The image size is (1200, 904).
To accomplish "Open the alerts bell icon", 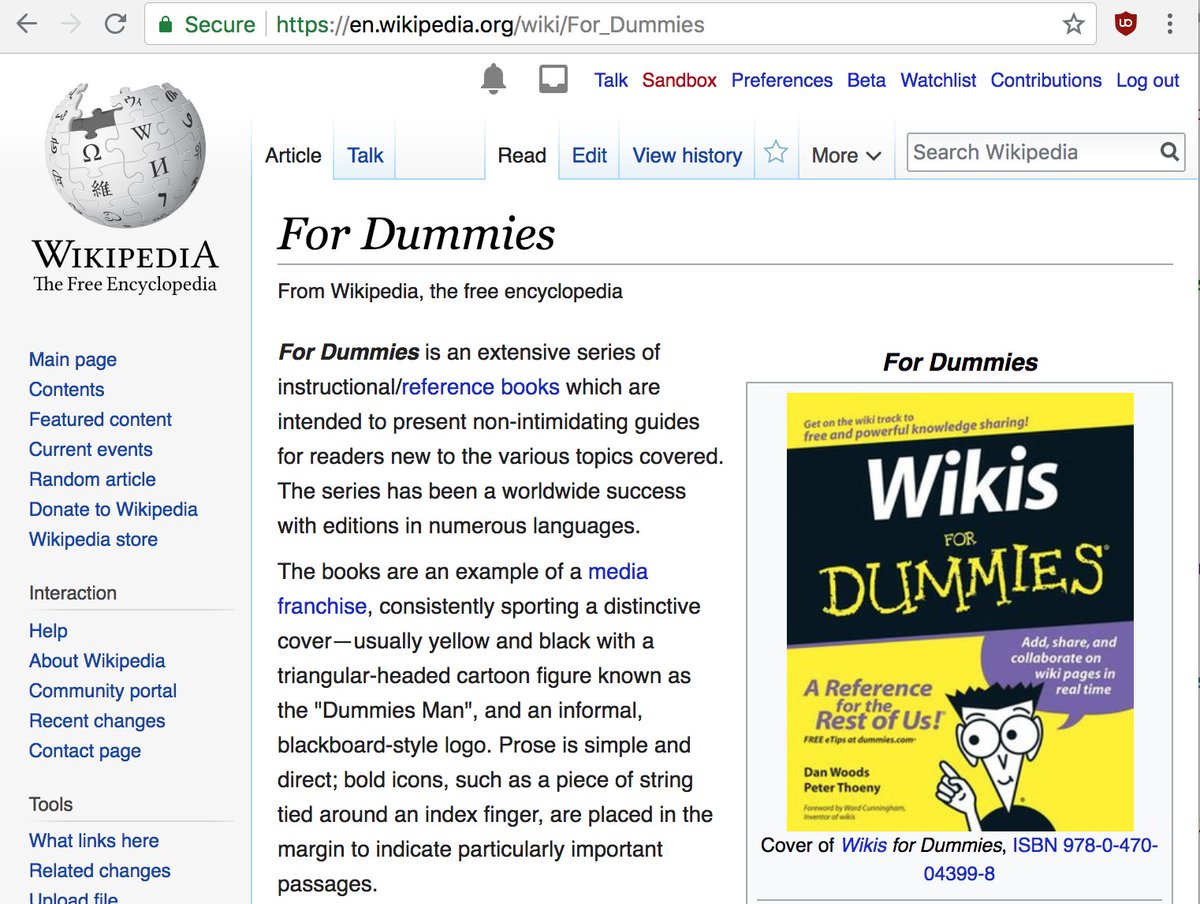I will pyautogui.click(x=493, y=79).
